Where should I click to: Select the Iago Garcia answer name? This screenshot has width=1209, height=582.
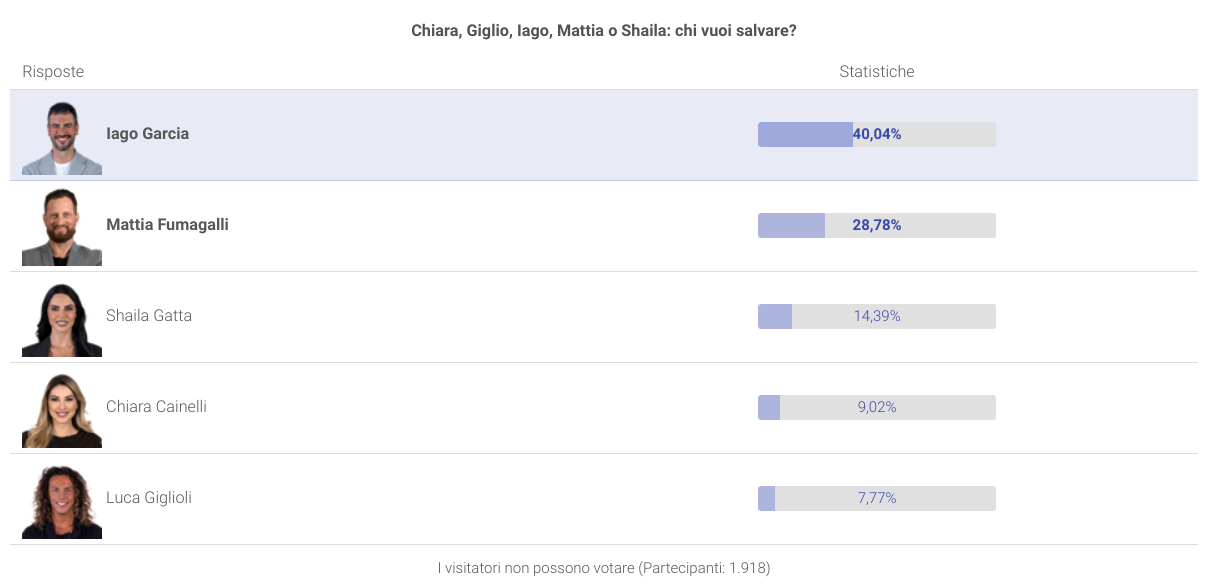(x=147, y=134)
